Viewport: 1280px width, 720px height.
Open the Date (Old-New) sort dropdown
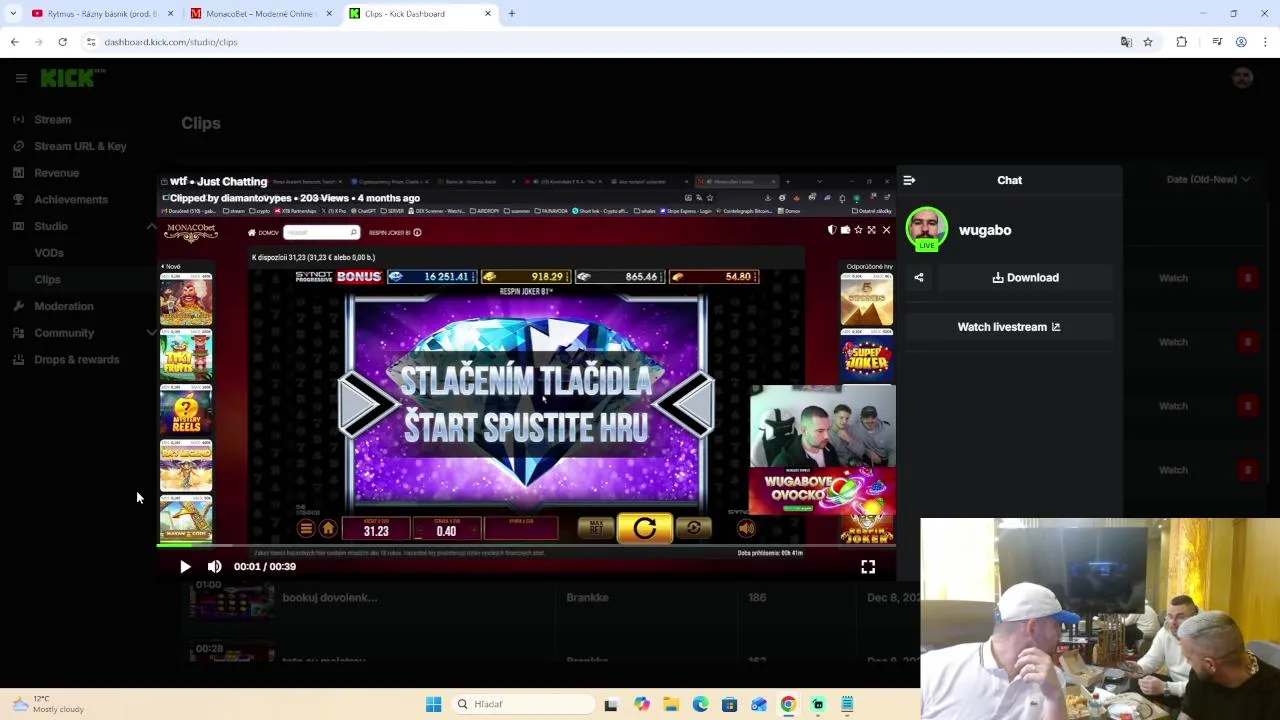pyautogui.click(x=1208, y=179)
